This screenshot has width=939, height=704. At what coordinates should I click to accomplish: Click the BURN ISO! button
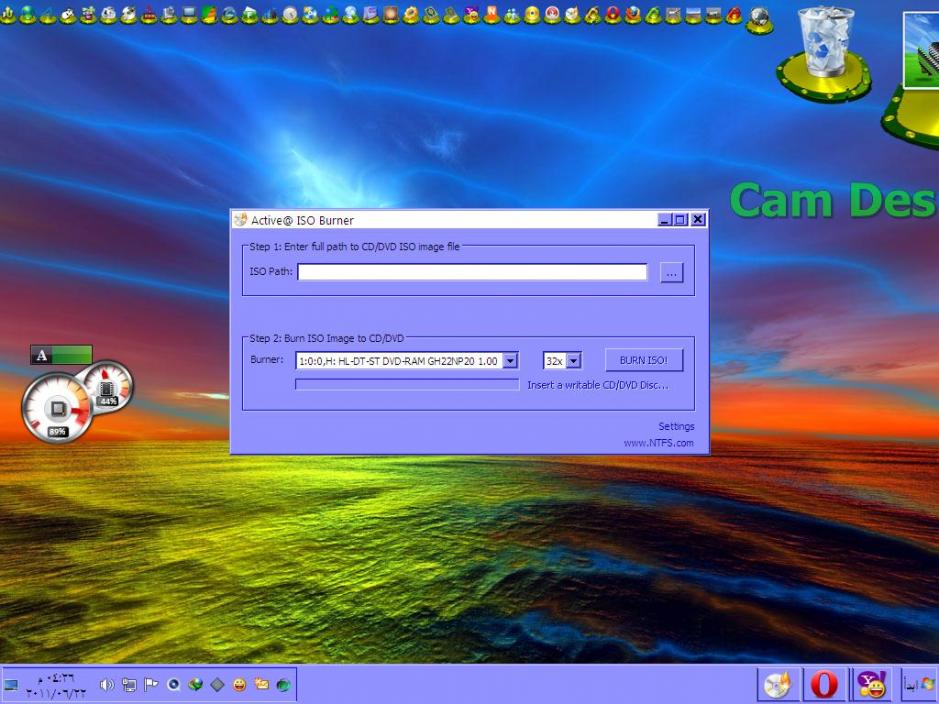coord(643,360)
